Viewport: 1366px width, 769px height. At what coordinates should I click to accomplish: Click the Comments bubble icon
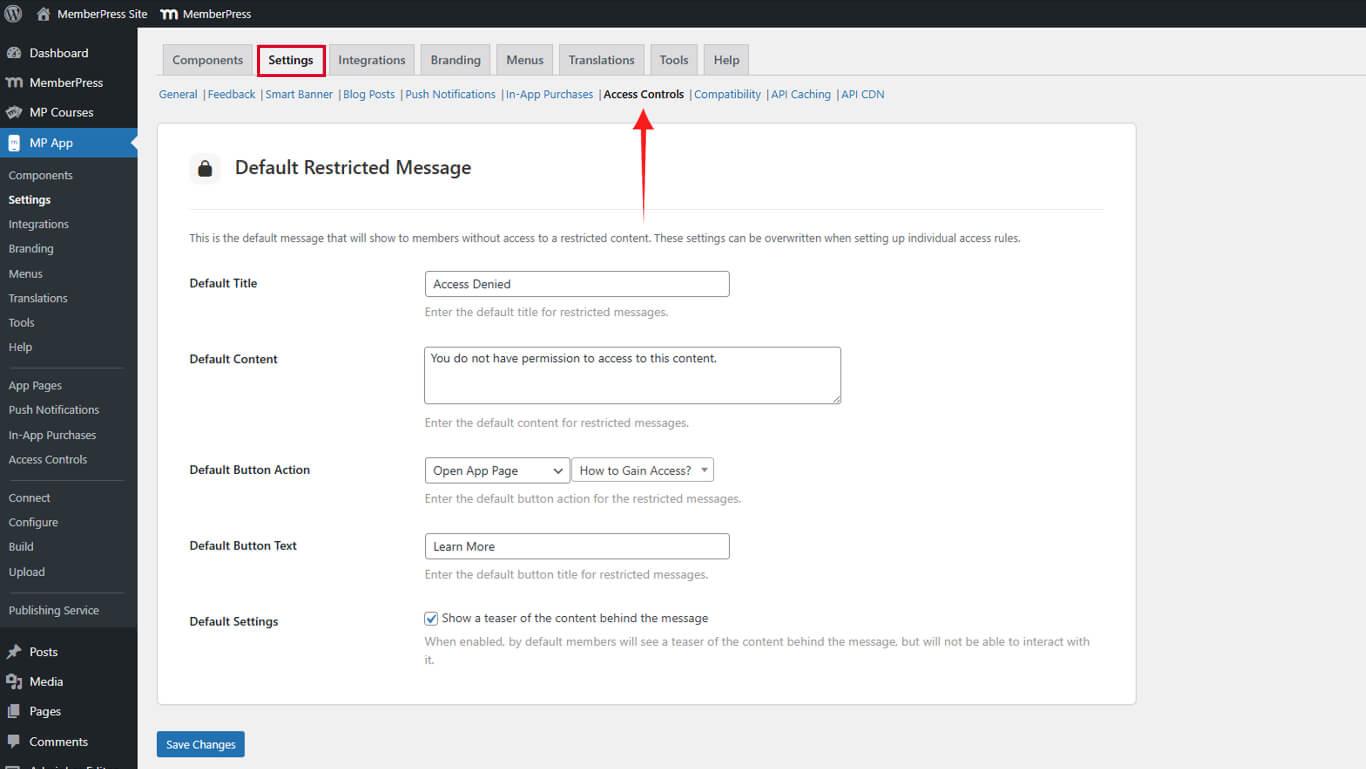coord(14,742)
